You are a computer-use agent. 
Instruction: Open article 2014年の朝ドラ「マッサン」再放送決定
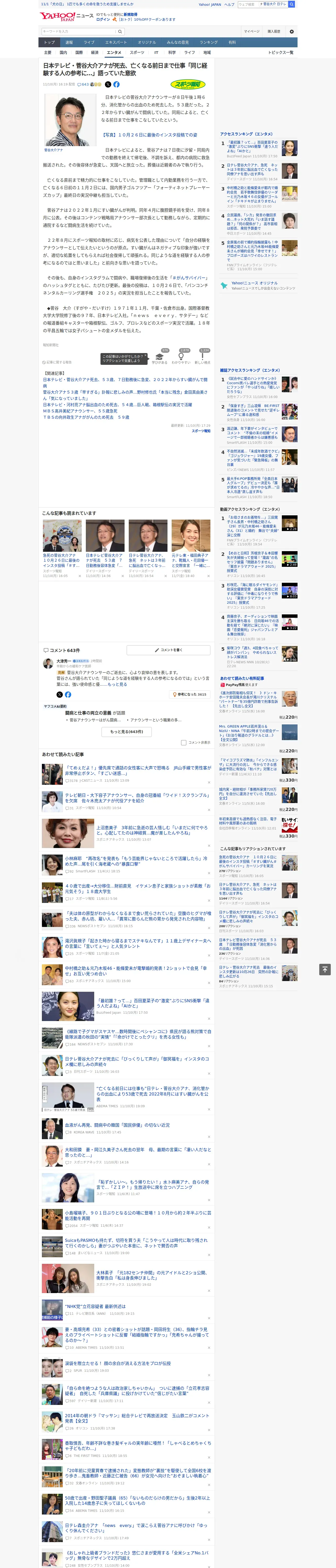tap(137, 1418)
